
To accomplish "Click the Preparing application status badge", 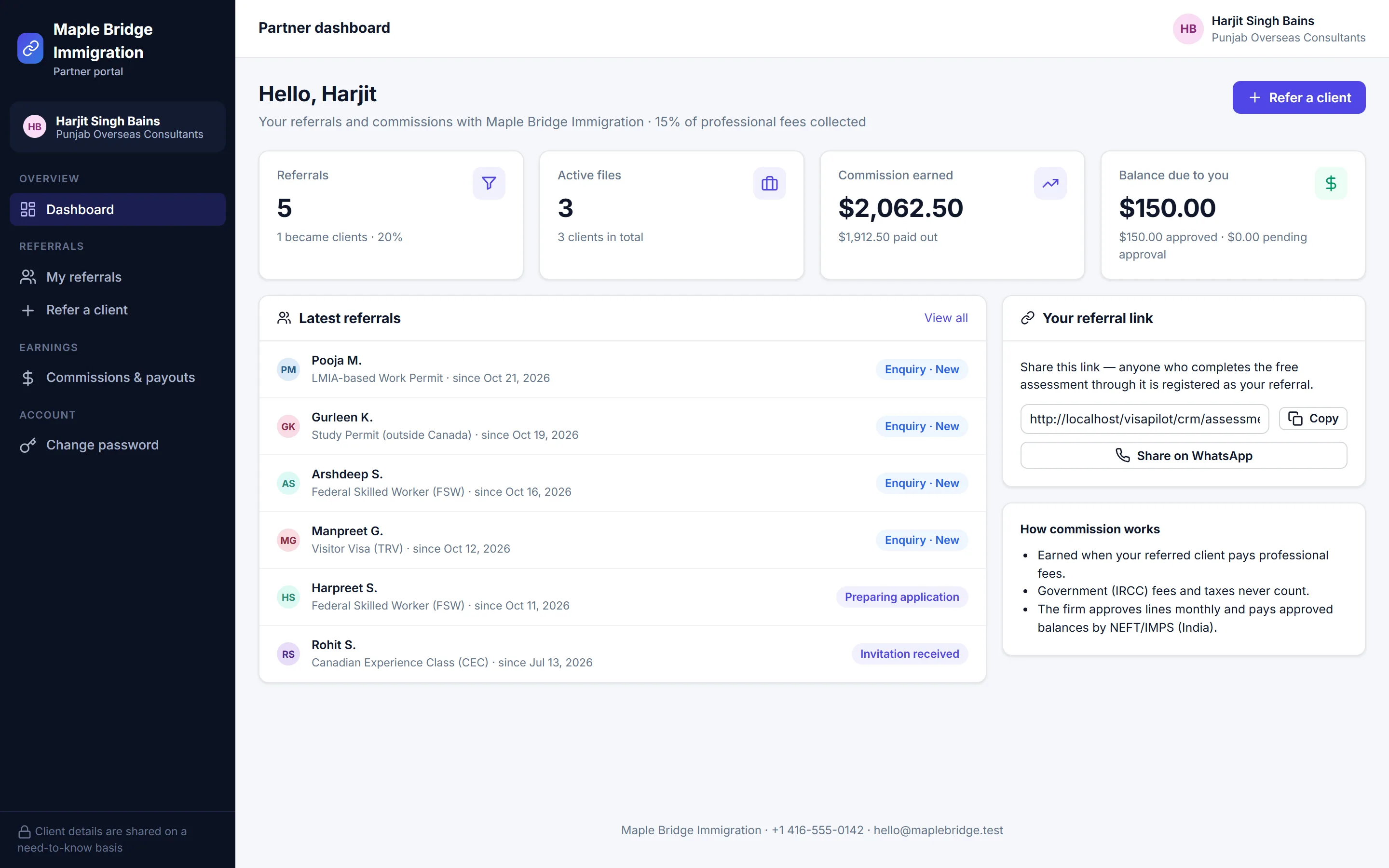I will (902, 597).
